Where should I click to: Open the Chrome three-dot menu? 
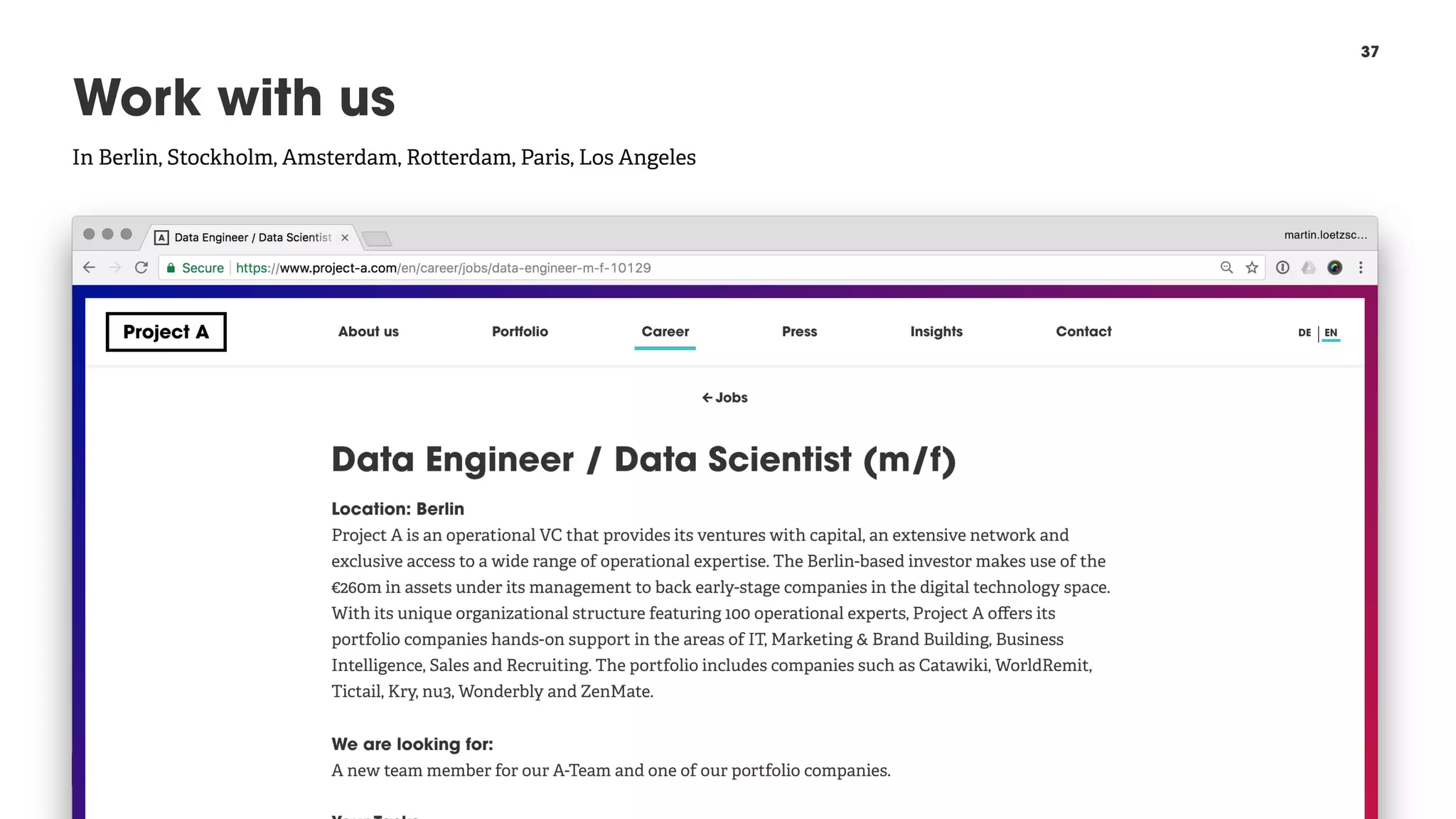[x=1361, y=268]
